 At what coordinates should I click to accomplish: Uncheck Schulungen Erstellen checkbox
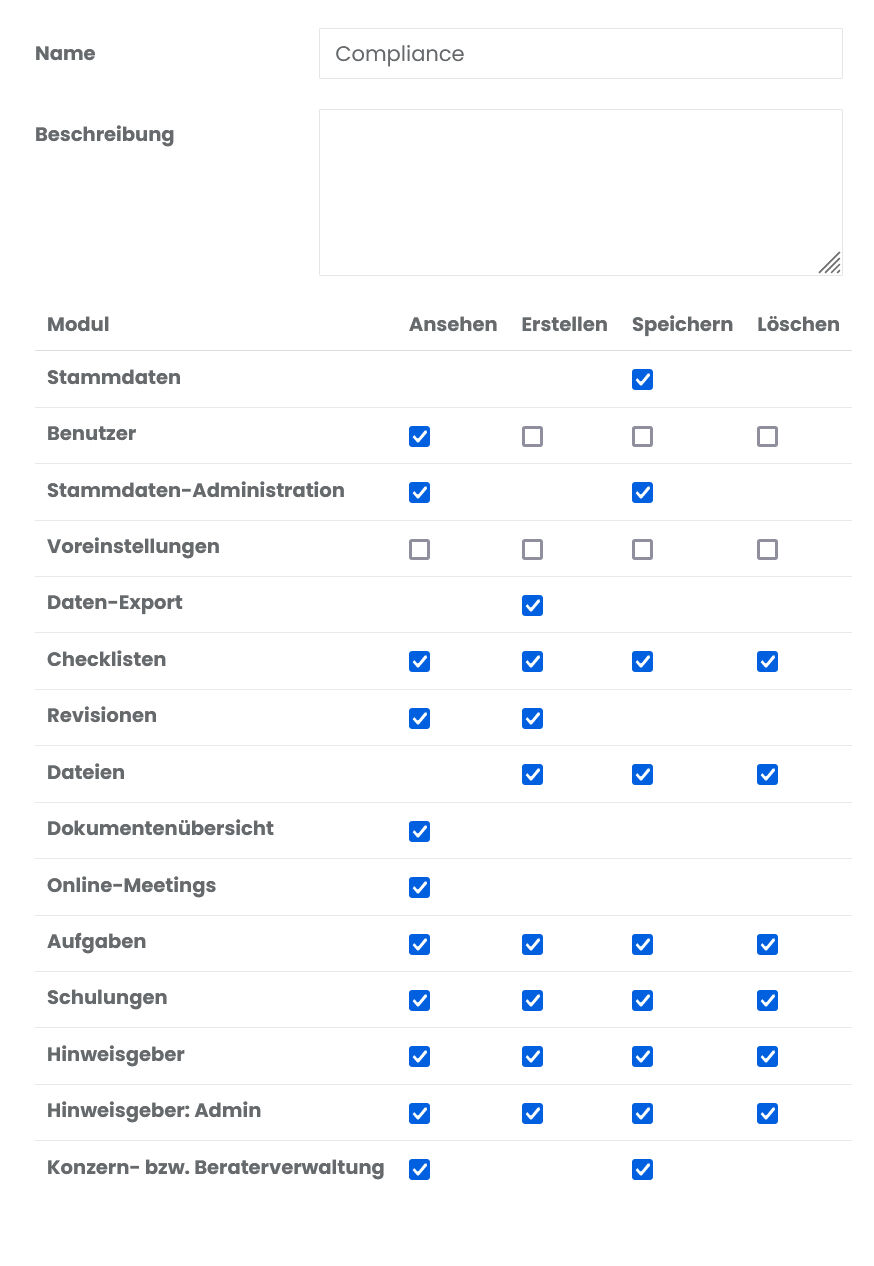coord(533,1001)
